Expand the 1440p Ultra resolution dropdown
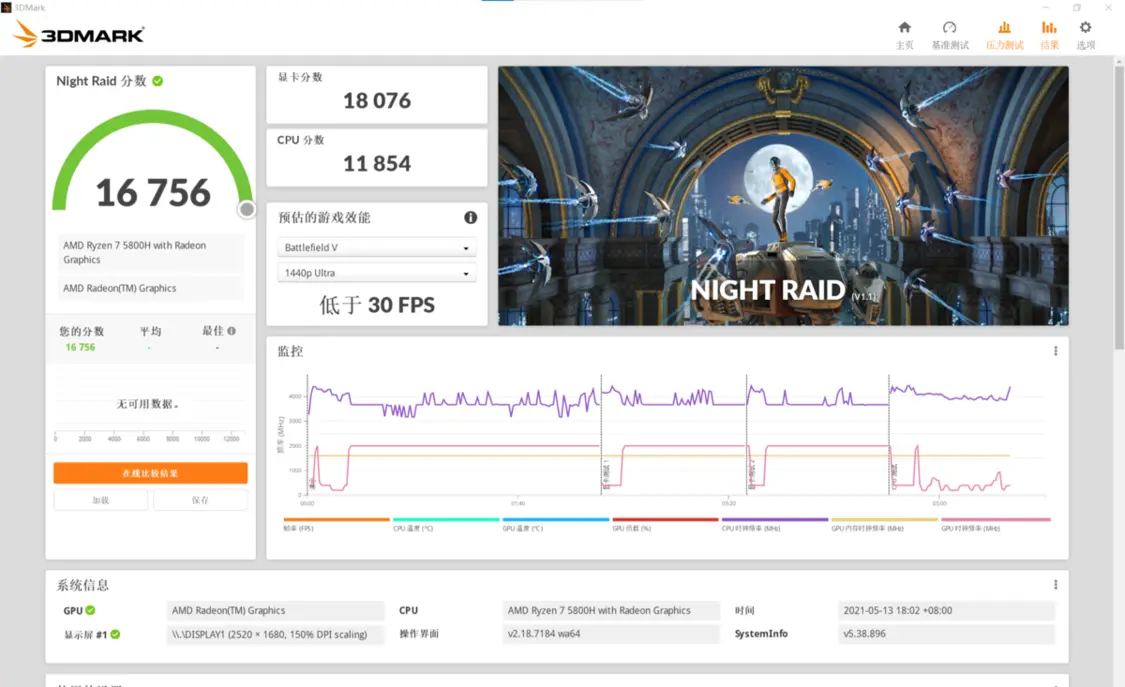Viewport: 1125px width, 687px height. click(377, 273)
